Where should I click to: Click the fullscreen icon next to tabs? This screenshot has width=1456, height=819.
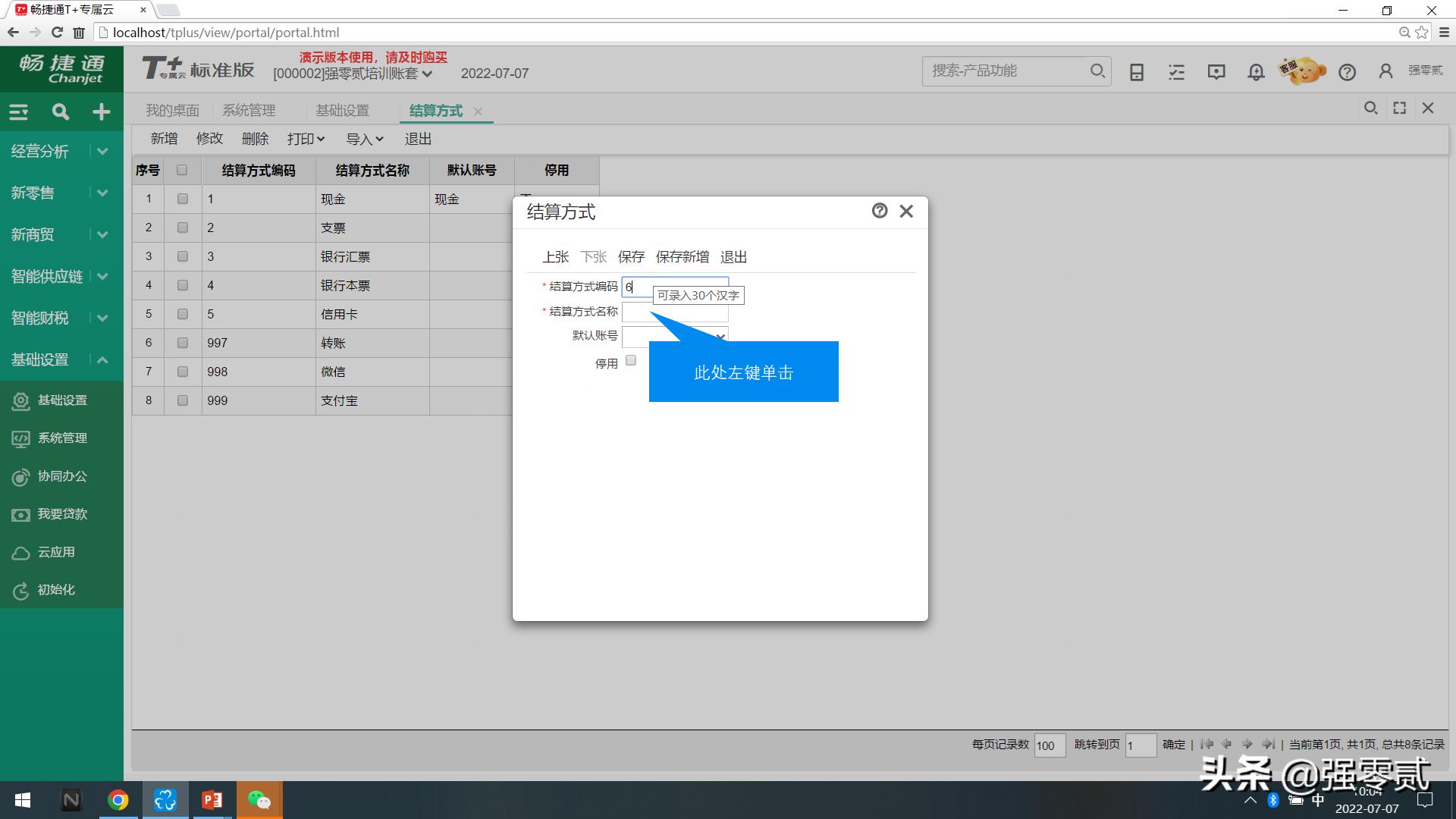coord(1399,108)
